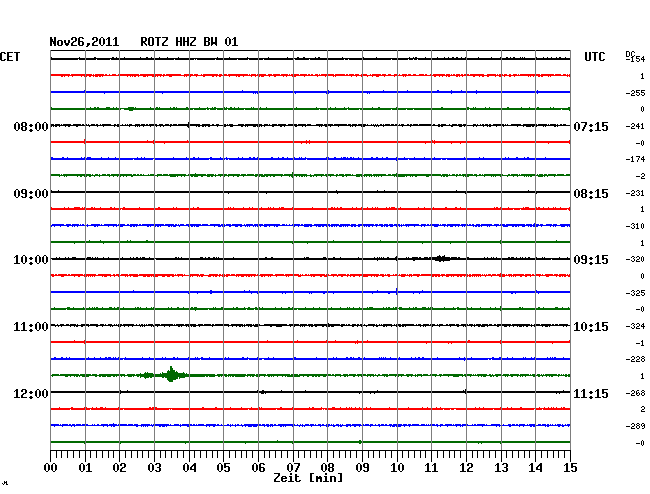Click the DC offset value -154

[x=635, y=59]
